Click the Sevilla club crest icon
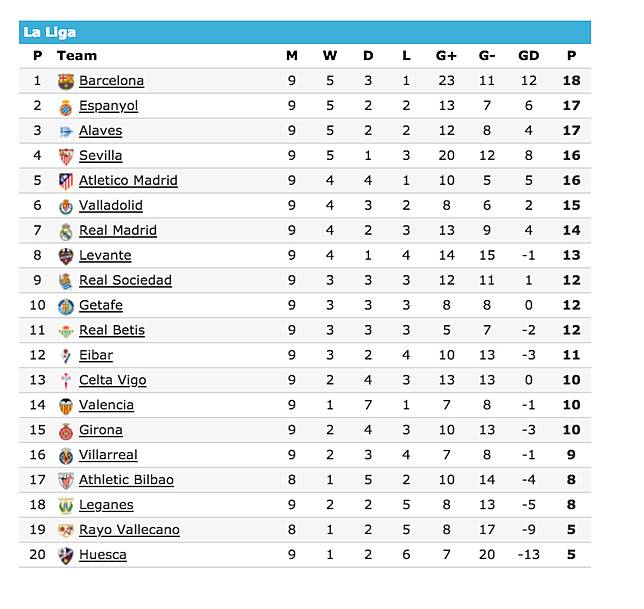644x609 pixels. (66, 156)
